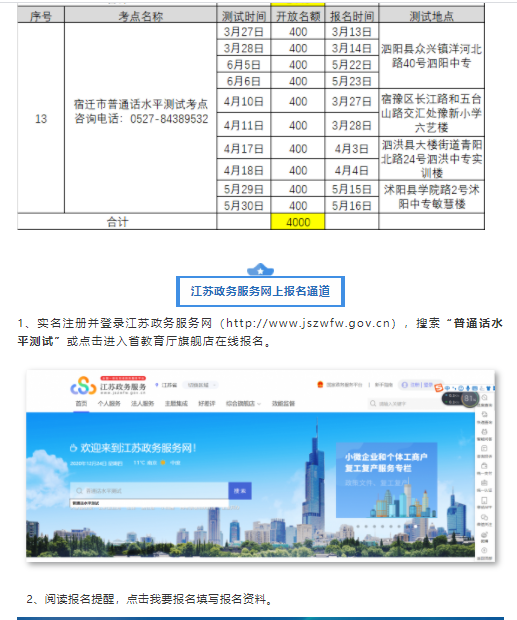Click the 5月15日 registration date cell
Viewport: 517px width, 620px height.
point(351,189)
